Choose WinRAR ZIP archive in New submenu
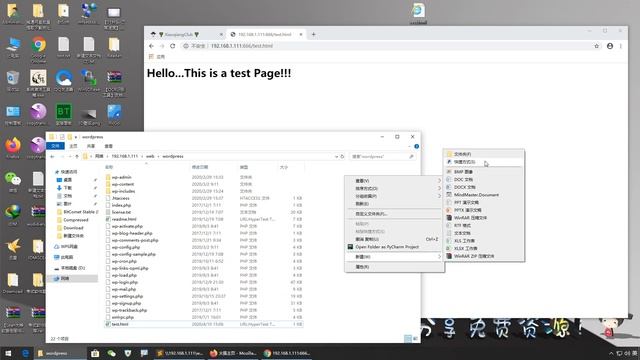Image resolution: width=640 pixels, height=360 pixels. tap(484, 256)
